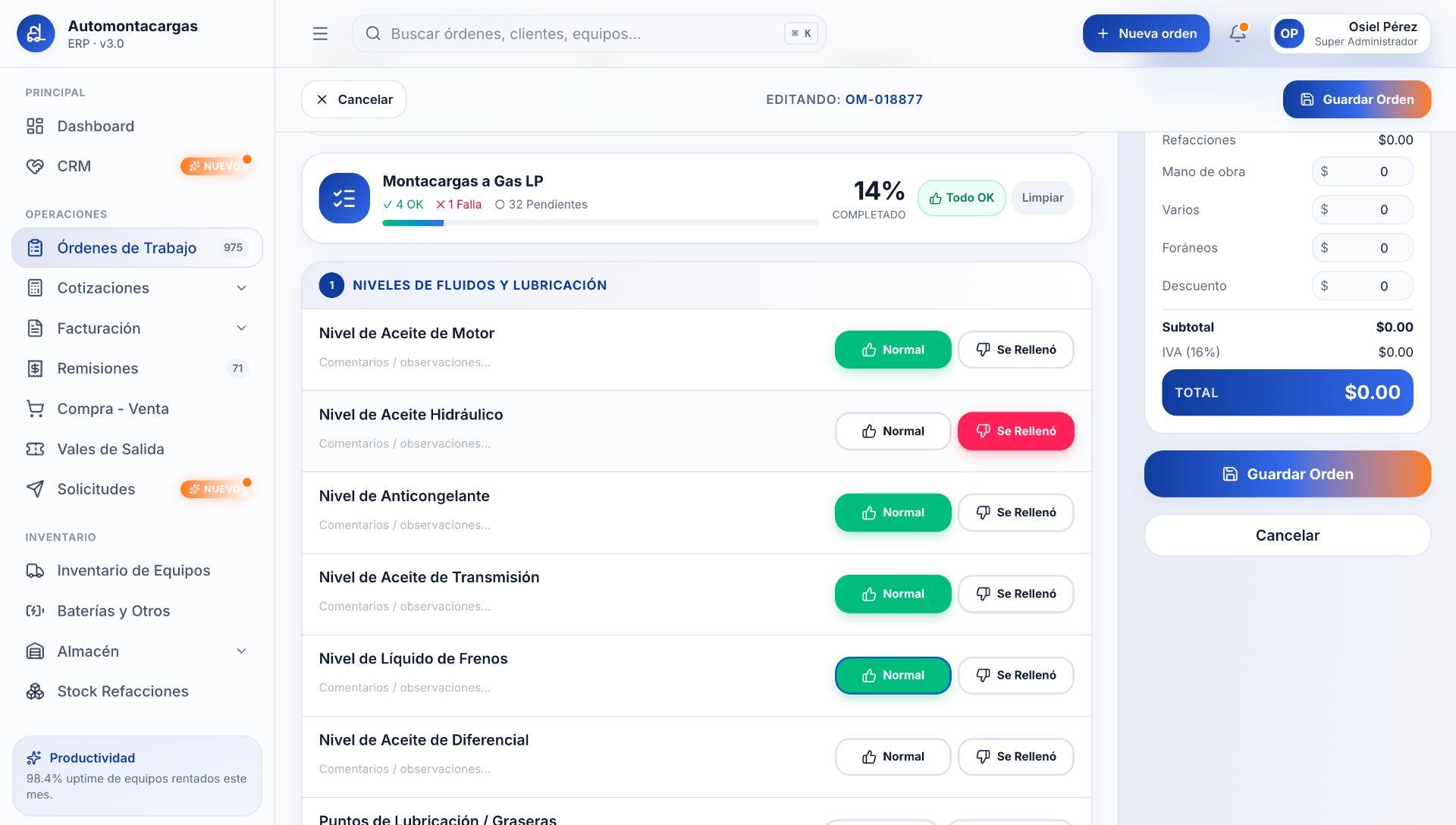Toggle Se Rellenó for Nivel de Aceite Hidráulico
This screenshot has height=825, width=1456.
1016,431
